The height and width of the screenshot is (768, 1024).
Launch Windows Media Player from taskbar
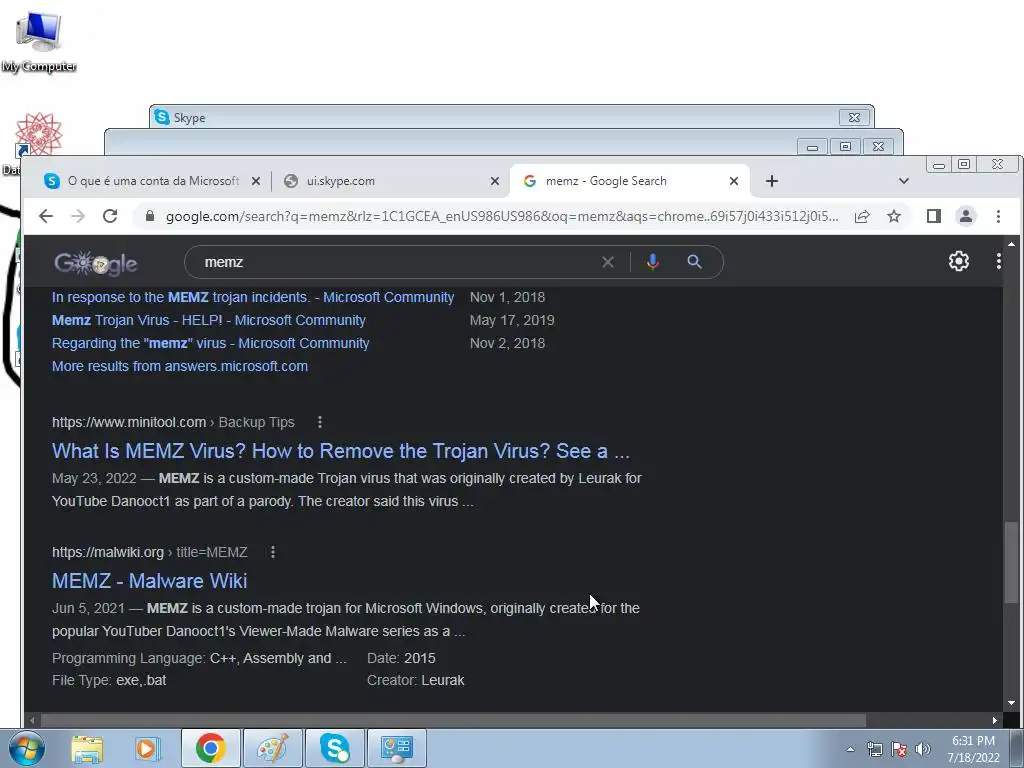point(147,748)
